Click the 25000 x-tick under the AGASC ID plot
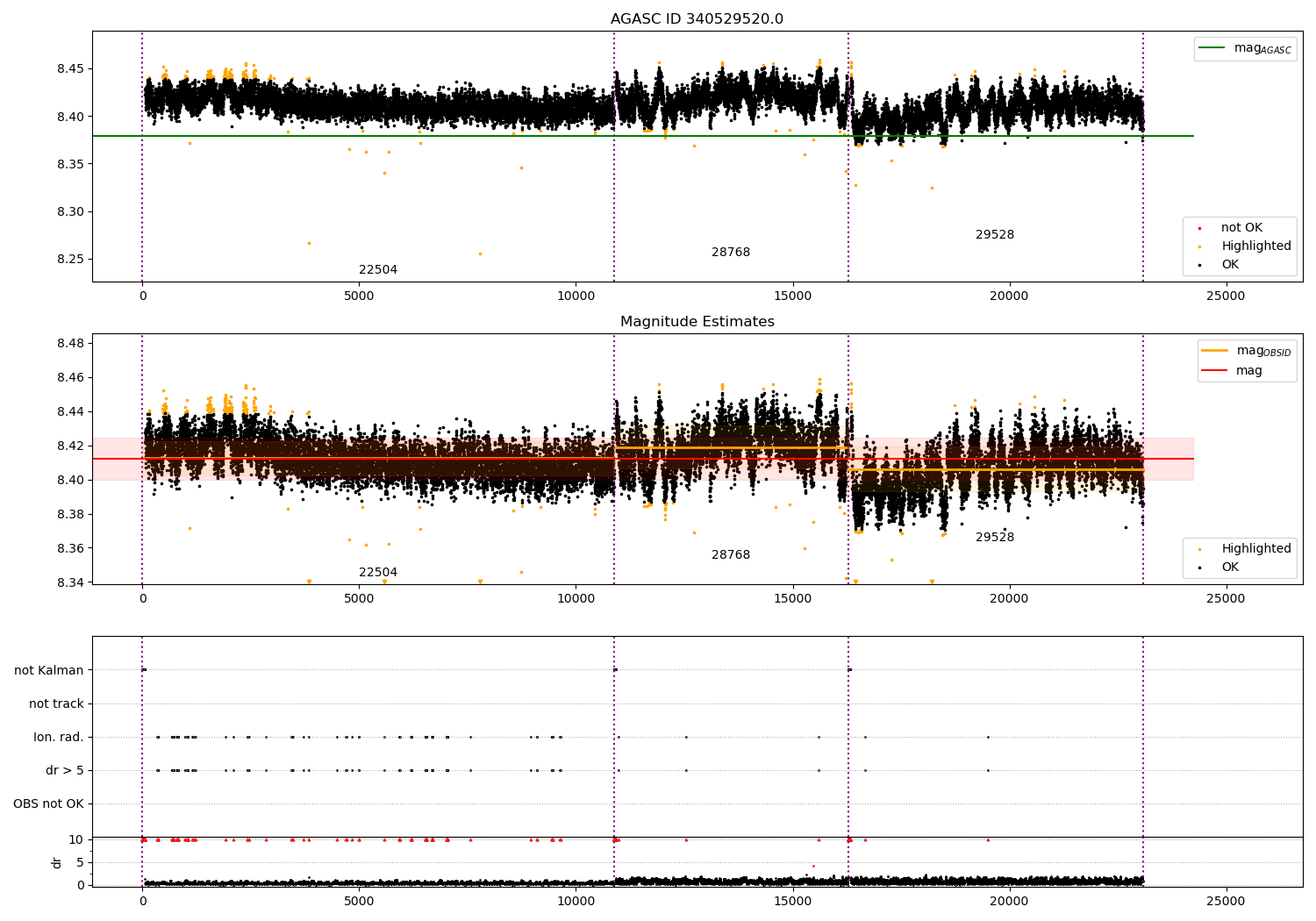The image size is (1316, 921). coord(1226,296)
